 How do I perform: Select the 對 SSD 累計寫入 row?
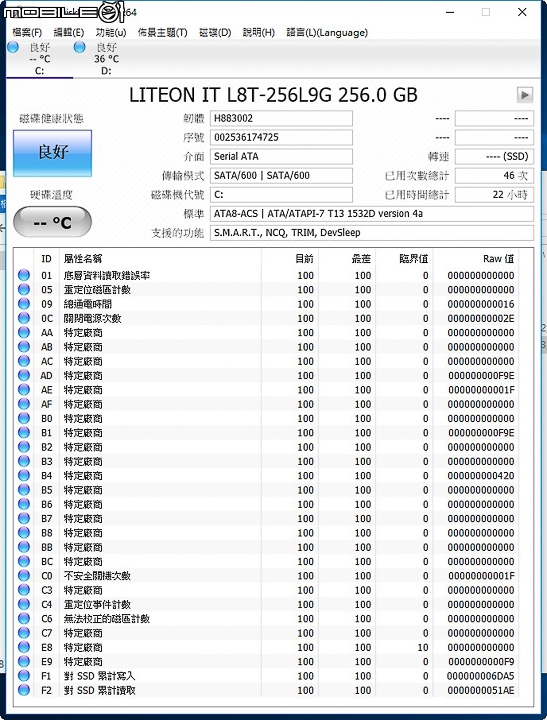pos(266,675)
